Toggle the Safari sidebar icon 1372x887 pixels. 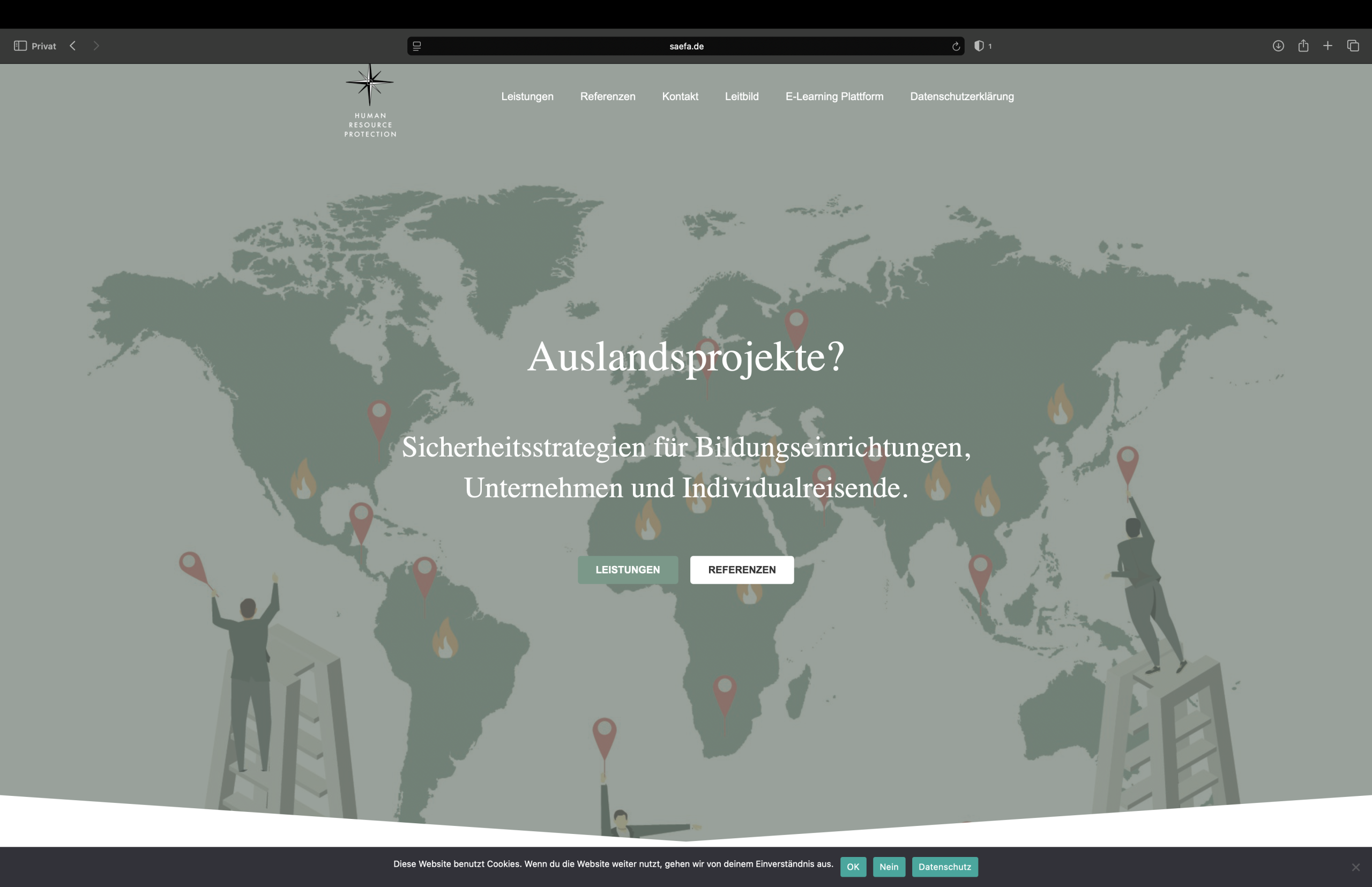click(20, 46)
